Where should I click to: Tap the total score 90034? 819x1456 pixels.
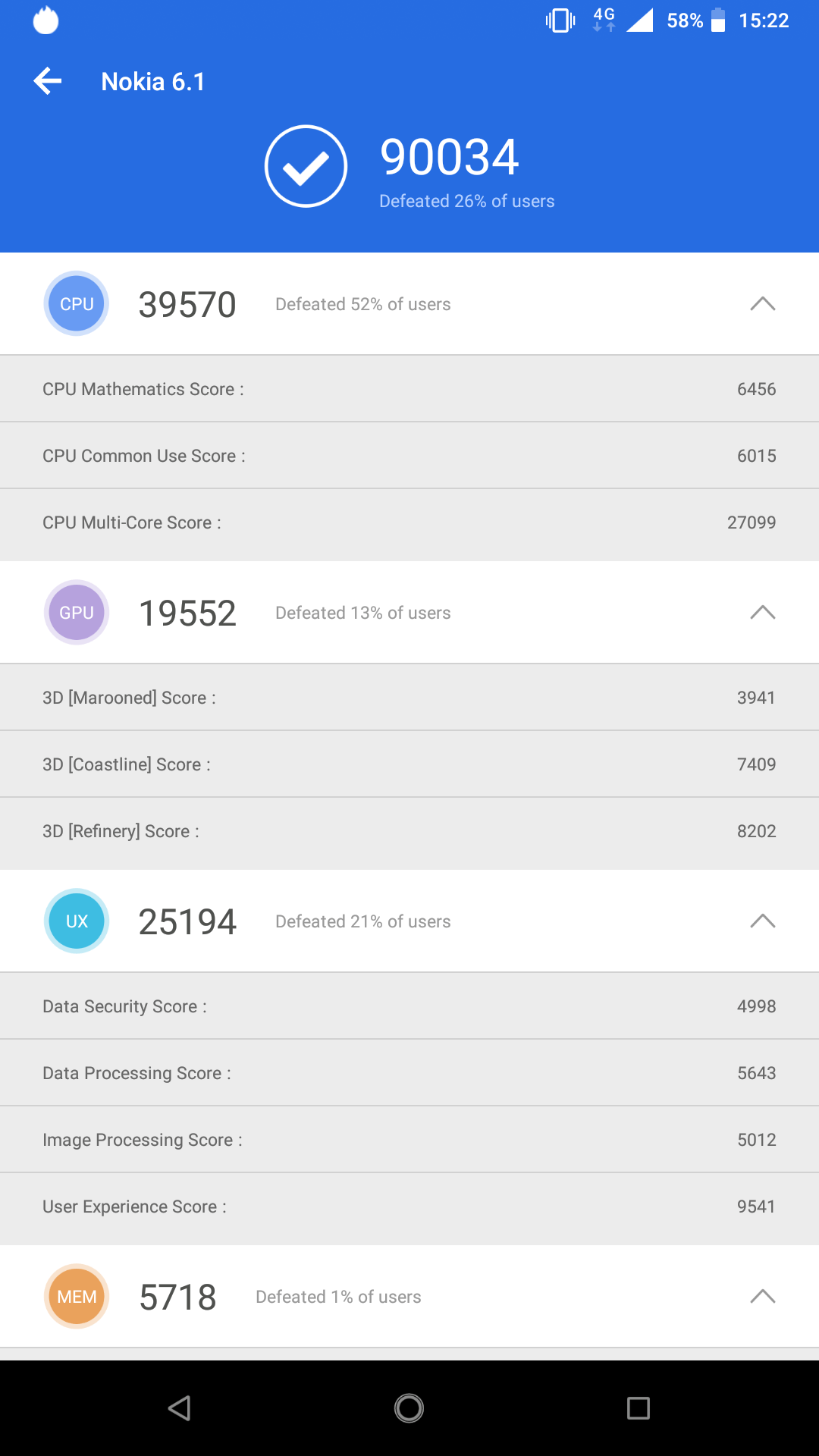pyautogui.click(x=449, y=157)
